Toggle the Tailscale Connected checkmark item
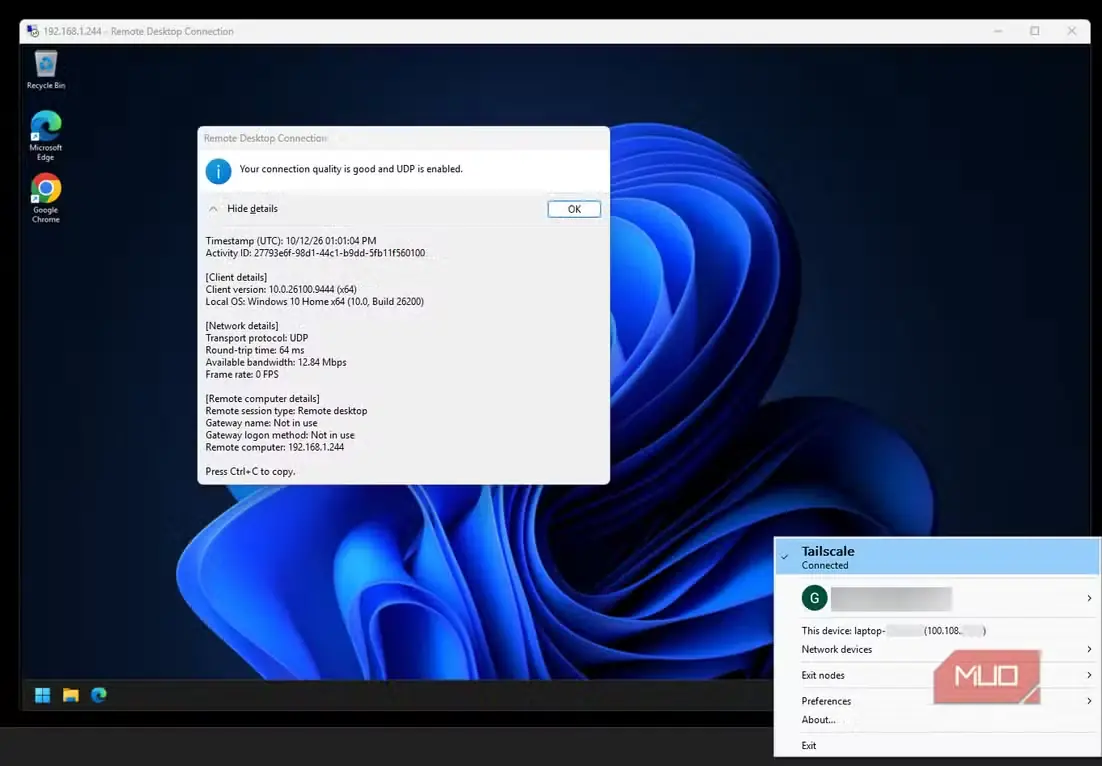 [x=937, y=557]
